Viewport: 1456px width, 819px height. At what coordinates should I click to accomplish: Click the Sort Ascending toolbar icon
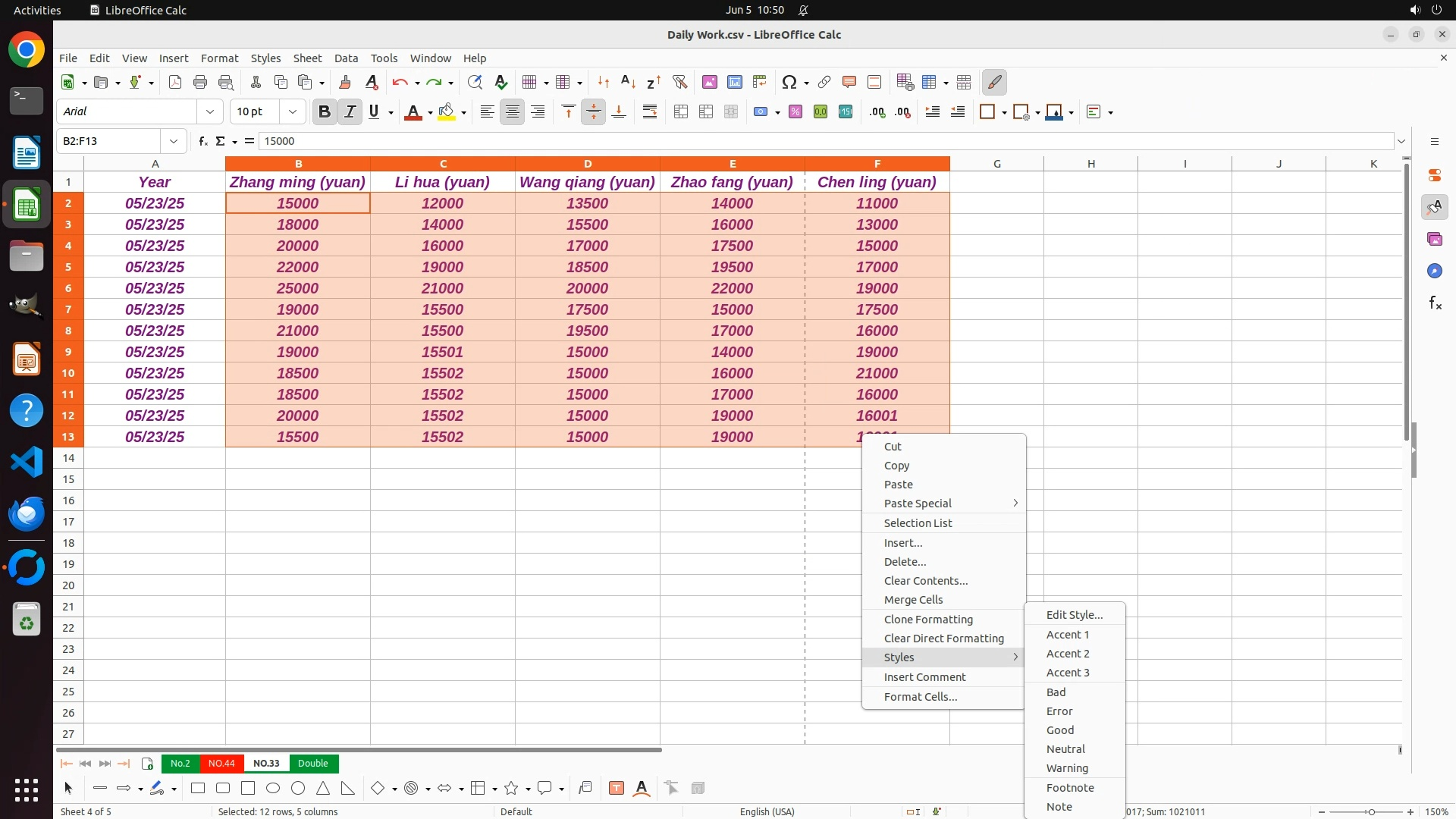[x=628, y=83]
